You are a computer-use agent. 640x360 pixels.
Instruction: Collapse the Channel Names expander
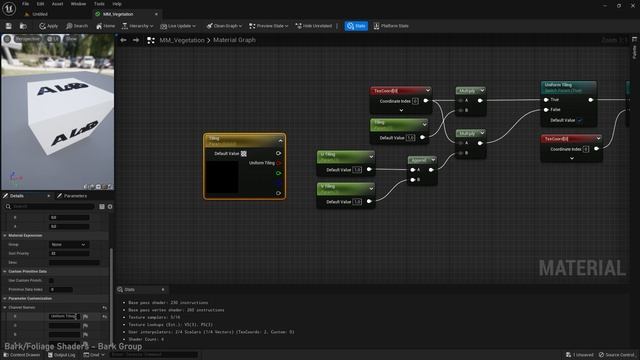coord(5,307)
